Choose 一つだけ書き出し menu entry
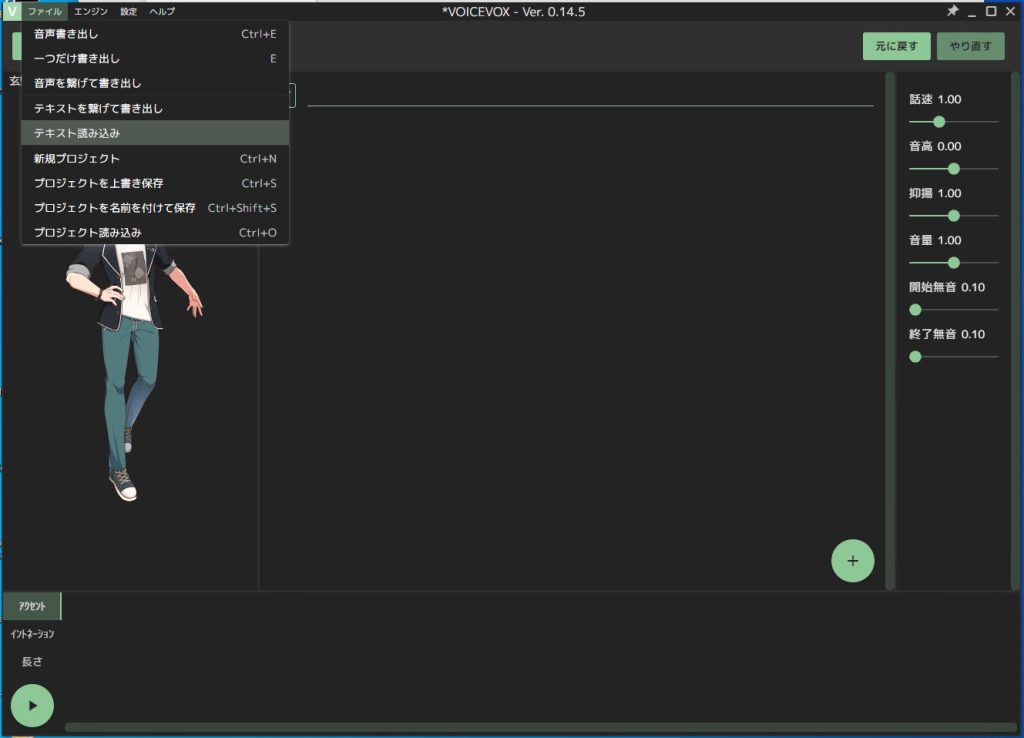Viewport: 1024px width, 738px height. 155,59
